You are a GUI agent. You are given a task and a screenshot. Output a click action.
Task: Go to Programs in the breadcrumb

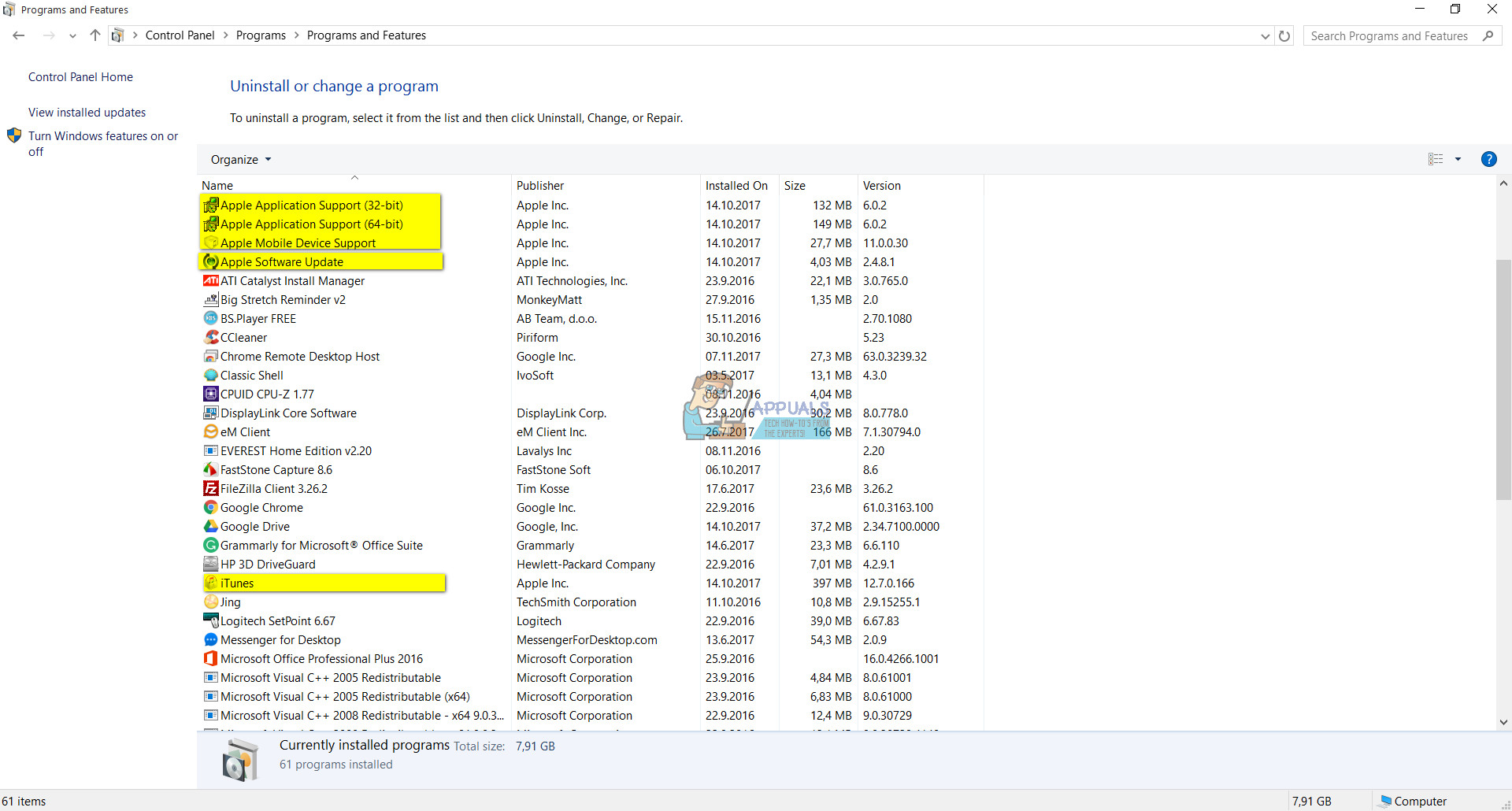261,35
